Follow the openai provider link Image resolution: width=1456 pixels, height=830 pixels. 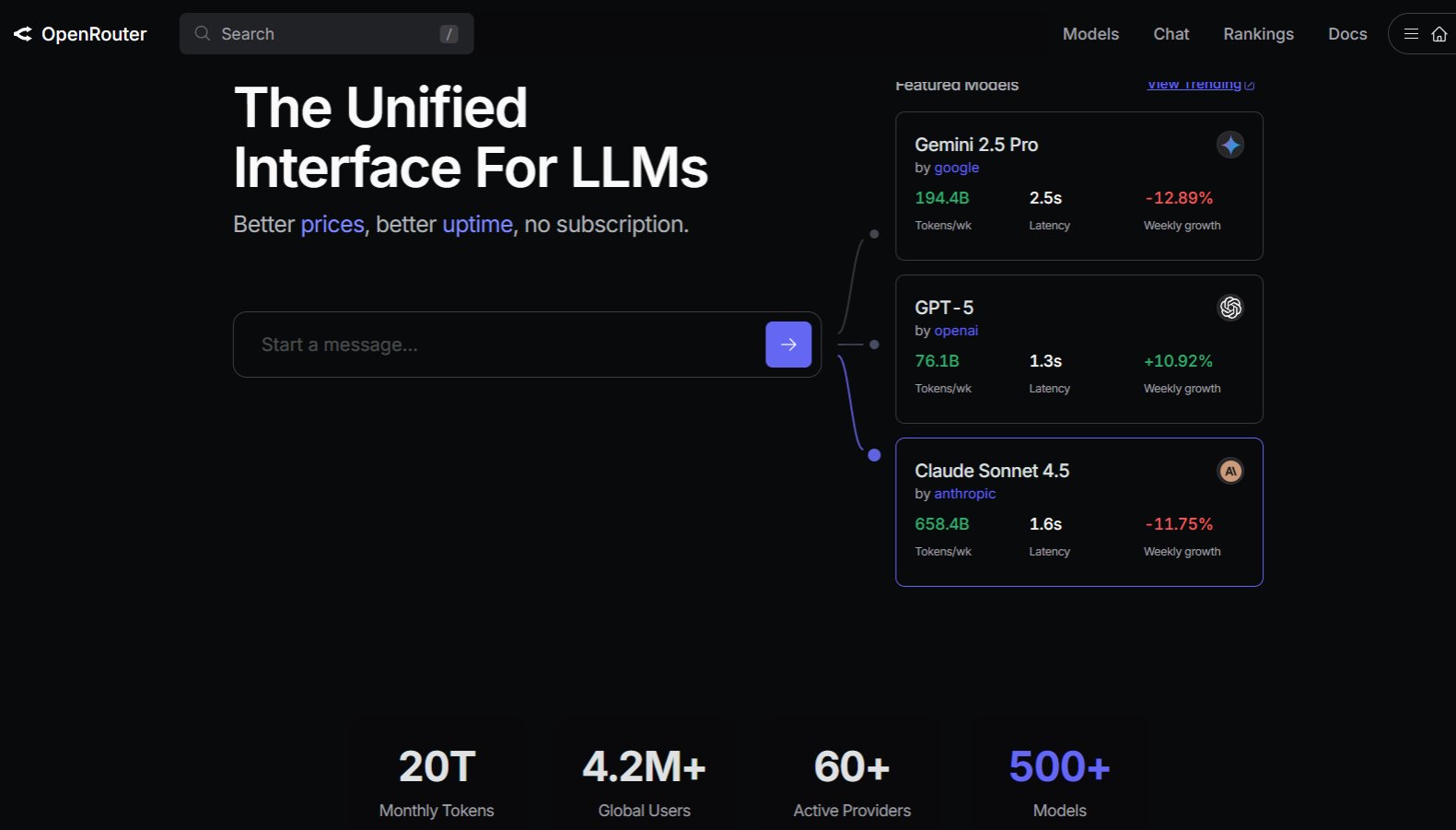[x=956, y=331]
